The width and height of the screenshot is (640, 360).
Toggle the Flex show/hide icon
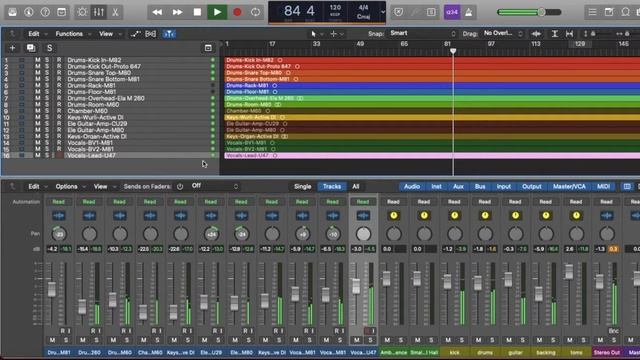coord(151,34)
